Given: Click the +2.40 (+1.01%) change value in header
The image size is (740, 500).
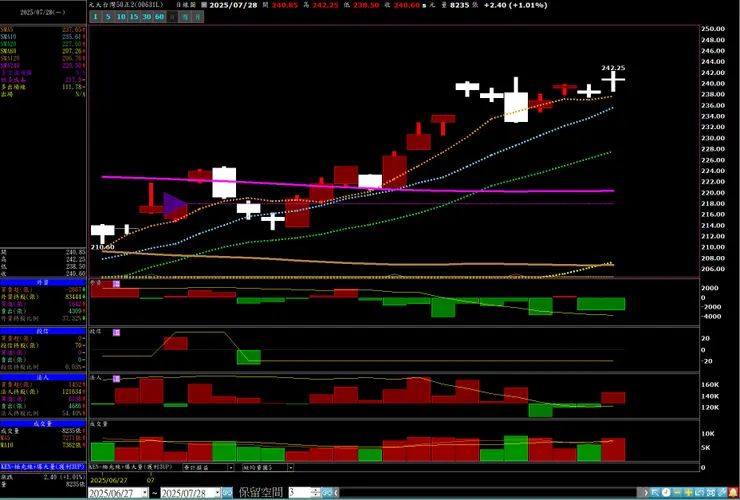Looking at the screenshot, I should click(515, 5).
